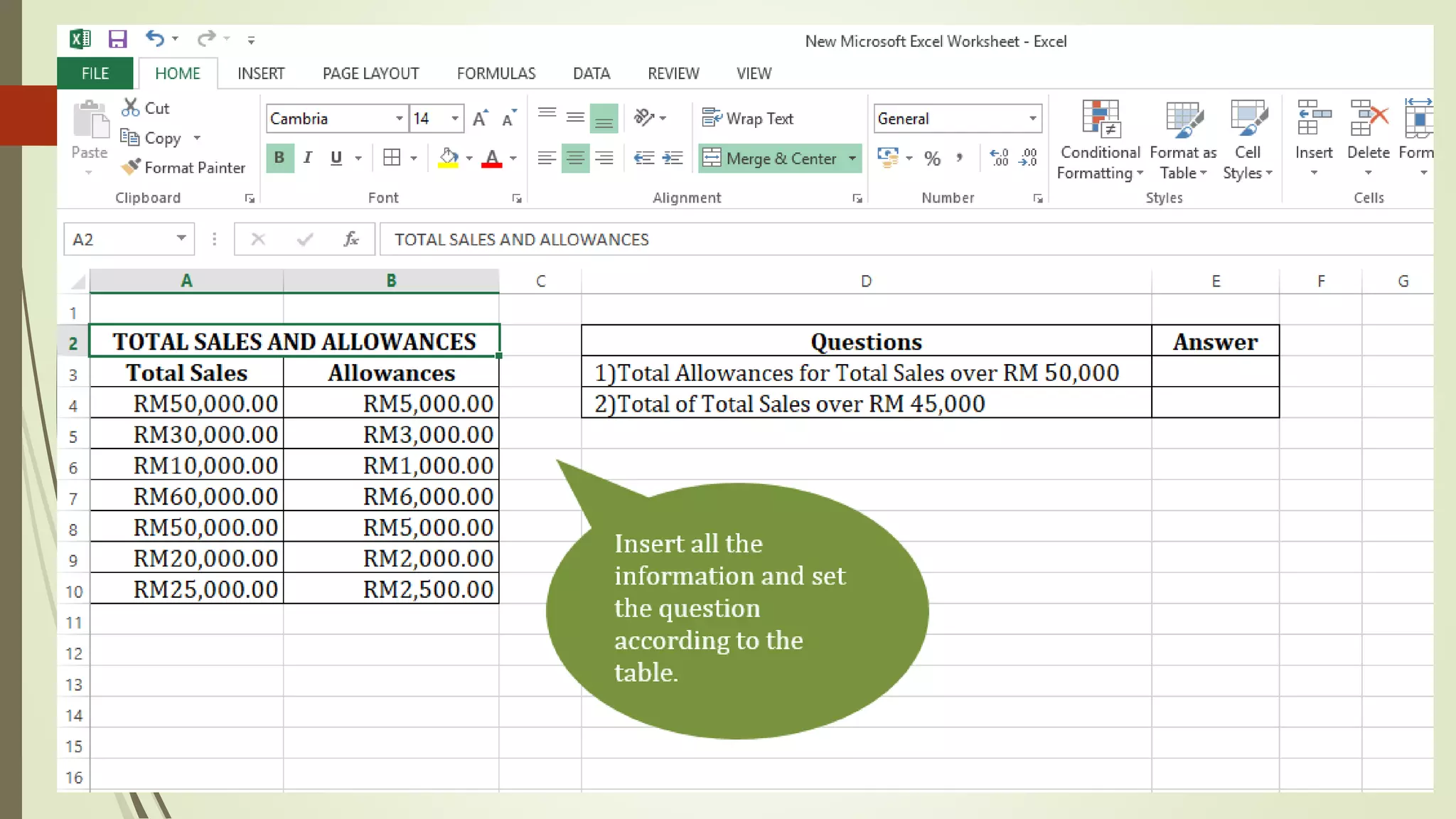The width and height of the screenshot is (1456, 819).
Task: Click the Paste clipboard icon
Action: [x=90, y=119]
